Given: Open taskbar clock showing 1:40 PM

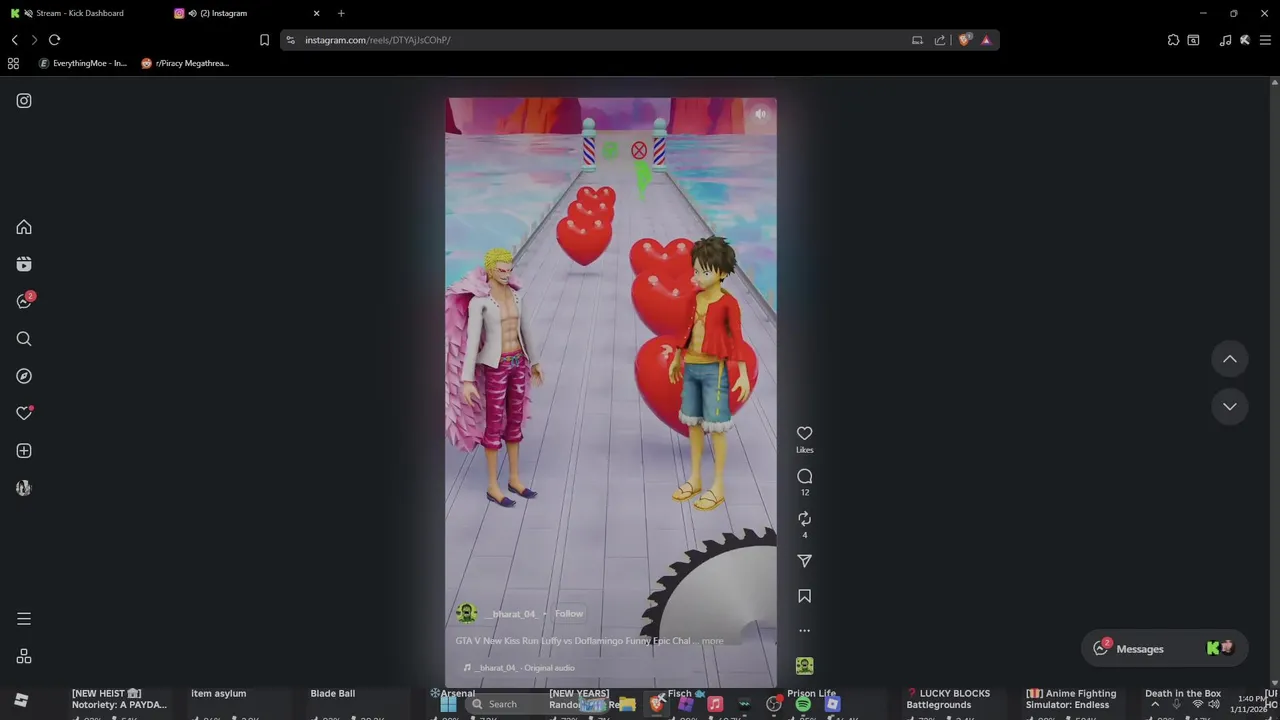Looking at the screenshot, I should pos(1252,704).
